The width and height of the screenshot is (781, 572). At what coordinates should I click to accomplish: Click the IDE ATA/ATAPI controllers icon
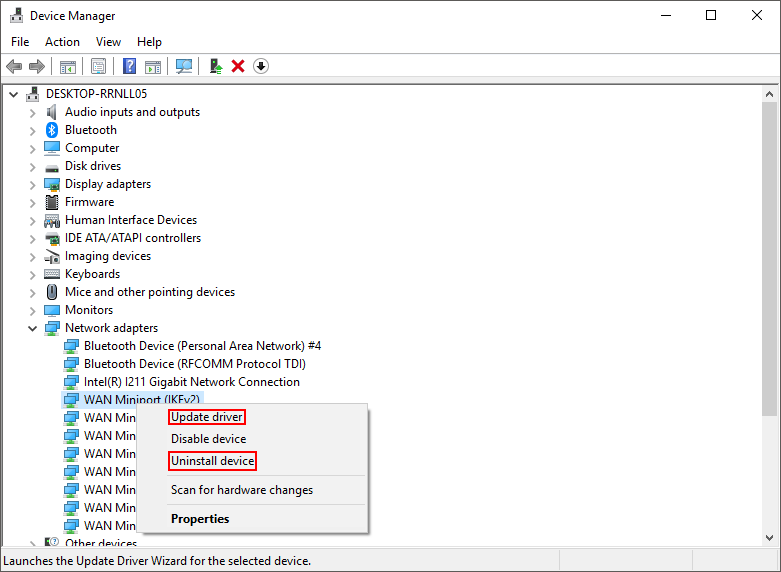point(52,238)
